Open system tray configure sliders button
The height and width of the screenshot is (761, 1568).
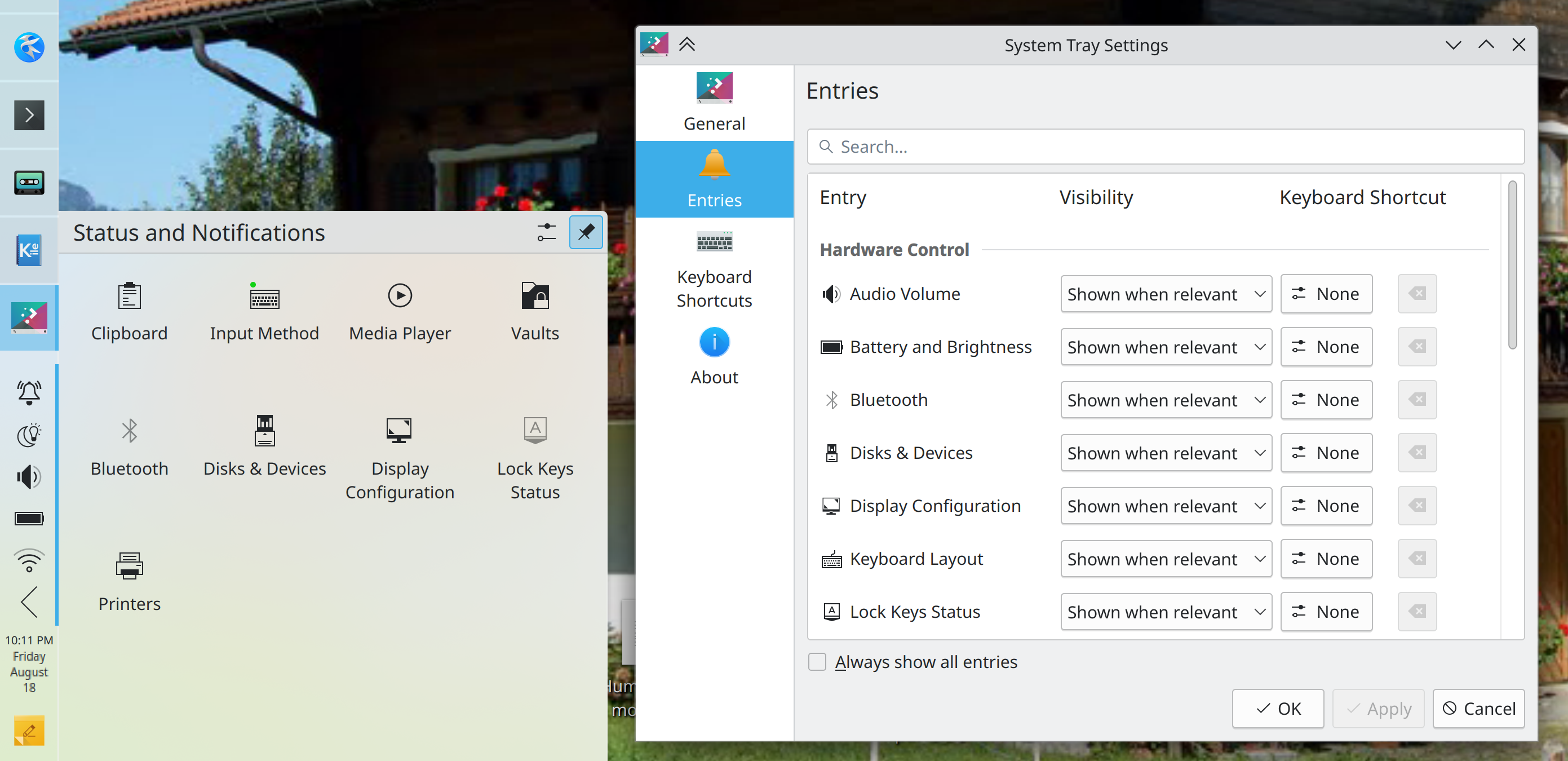[546, 232]
